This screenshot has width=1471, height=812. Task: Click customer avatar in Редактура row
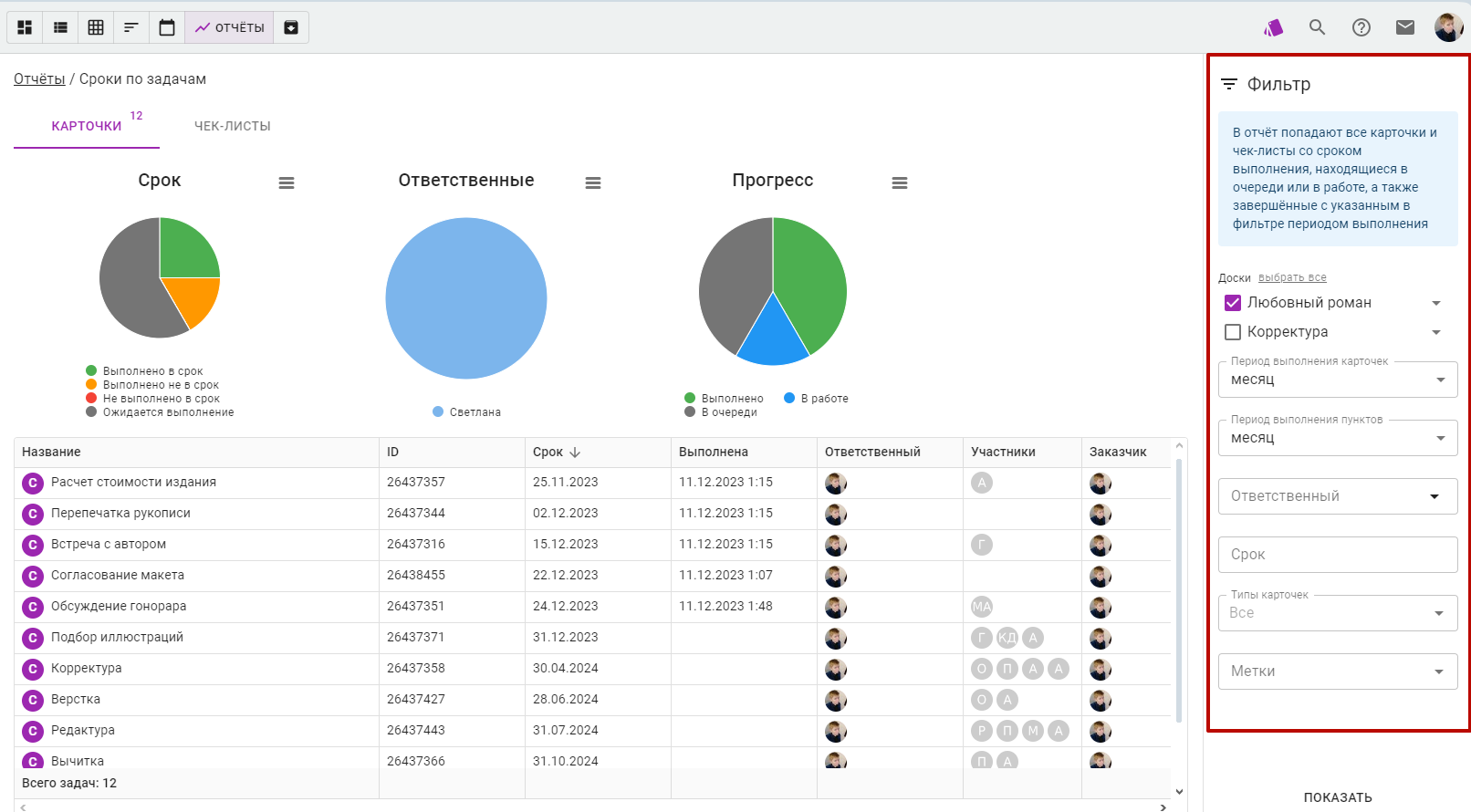(x=1101, y=731)
